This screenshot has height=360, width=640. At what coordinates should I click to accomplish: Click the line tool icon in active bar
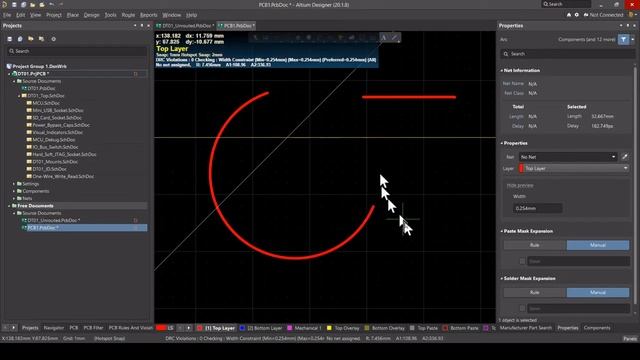395,38
